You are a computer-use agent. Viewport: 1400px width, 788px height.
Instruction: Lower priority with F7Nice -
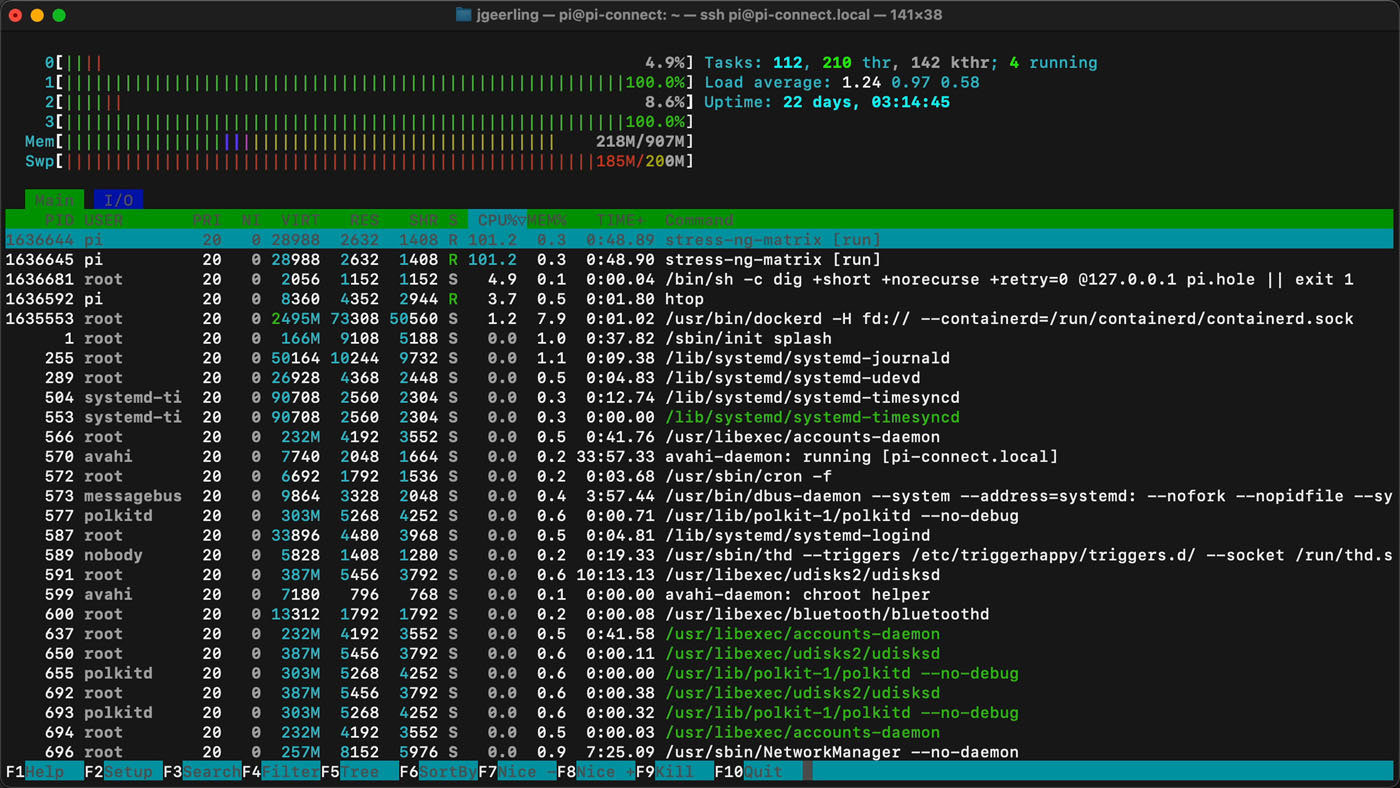tap(516, 771)
